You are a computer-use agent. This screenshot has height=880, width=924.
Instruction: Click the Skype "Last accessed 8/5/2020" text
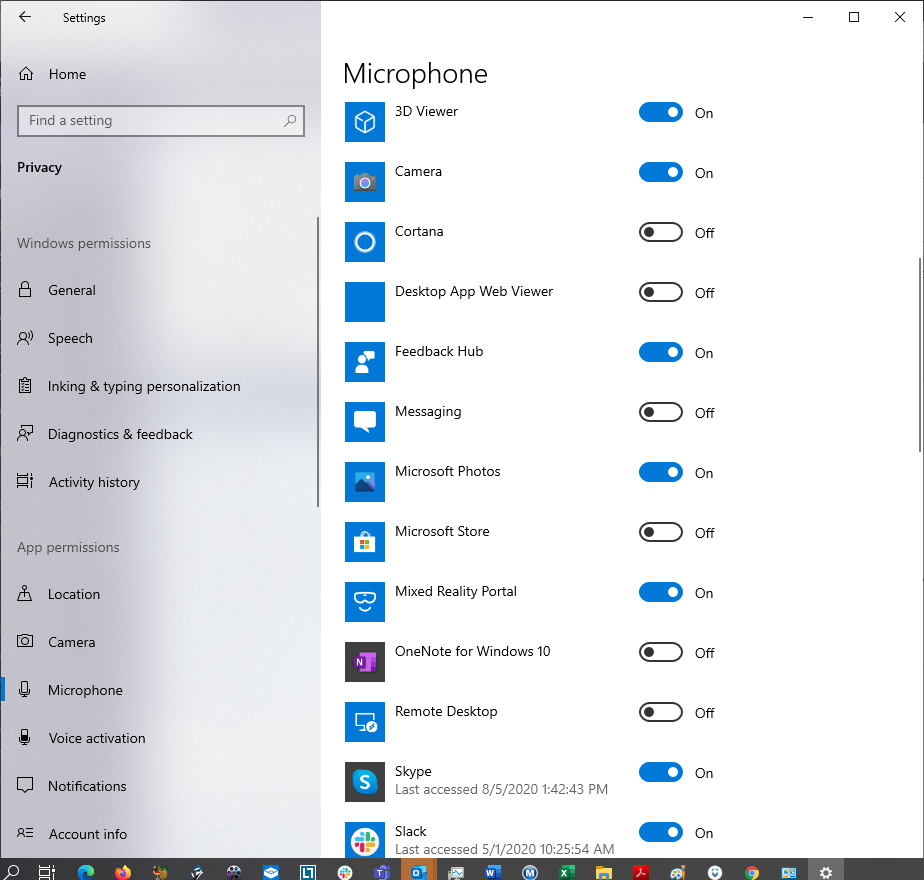click(x=501, y=790)
